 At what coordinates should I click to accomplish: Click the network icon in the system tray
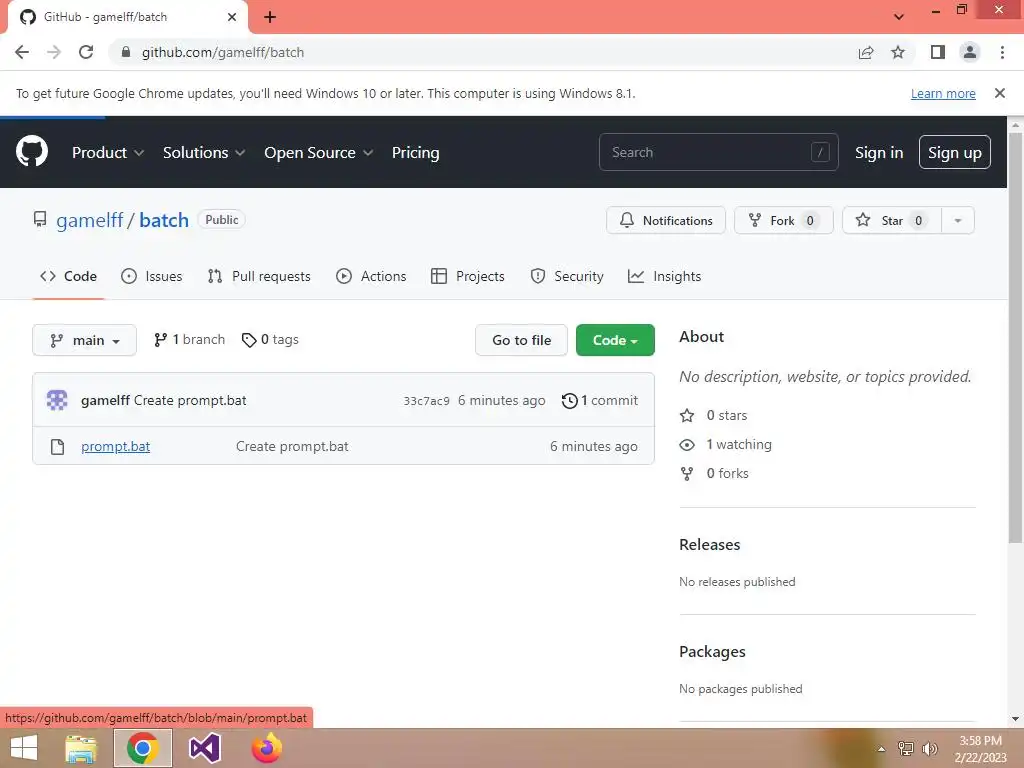point(906,748)
